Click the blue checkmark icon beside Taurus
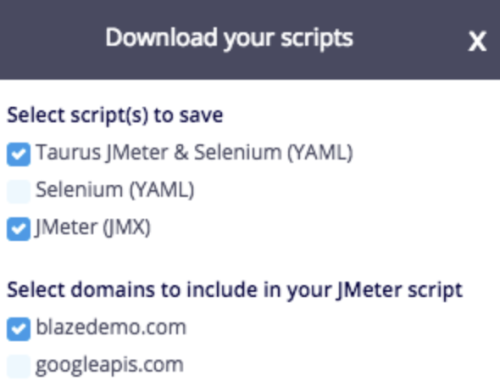Screen dimensions: 500x392 tap(19, 154)
